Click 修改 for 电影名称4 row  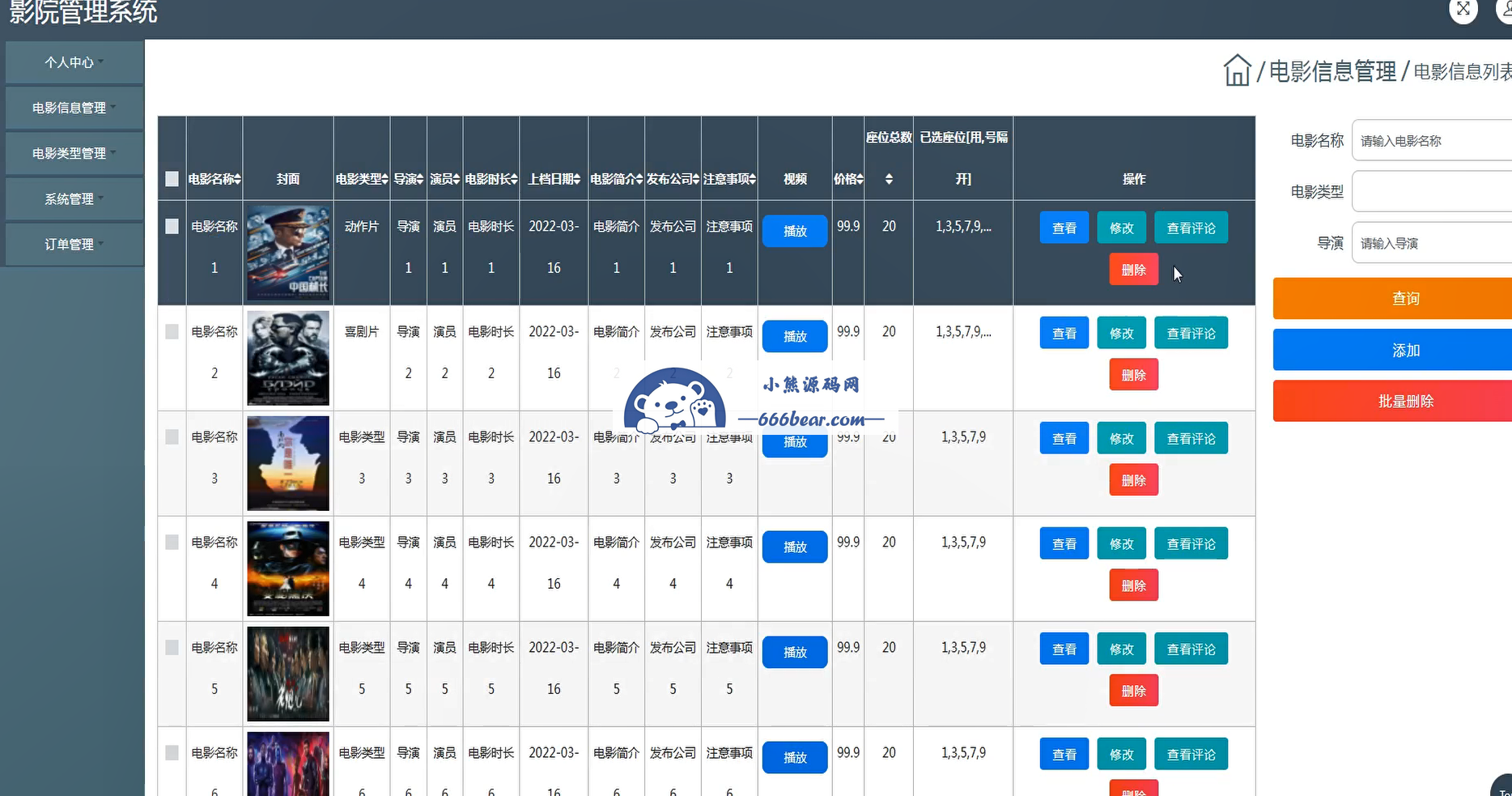[x=1122, y=543]
